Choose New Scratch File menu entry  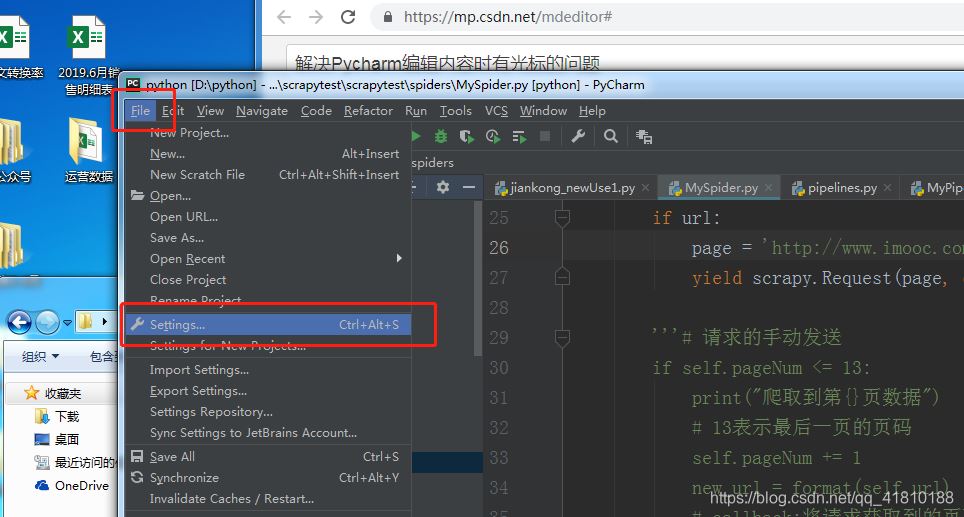(x=268, y=175)
